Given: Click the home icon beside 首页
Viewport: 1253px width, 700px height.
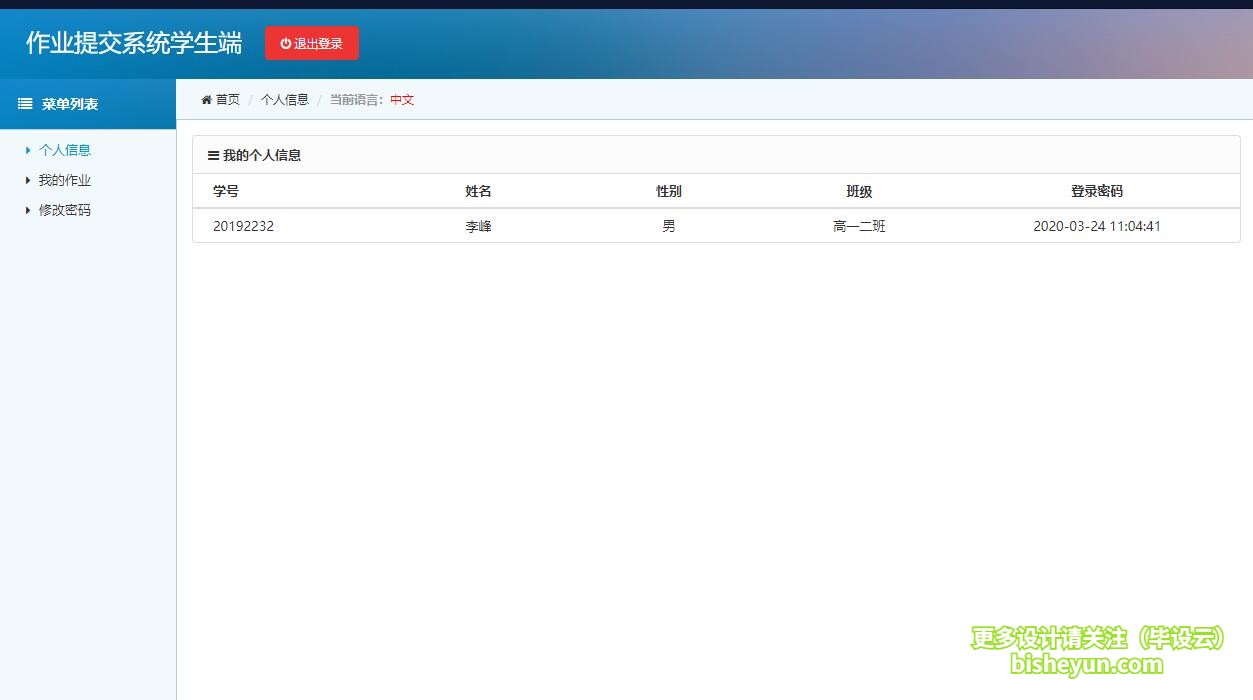Looking at the screenshot, I should click(x=207, y=99).
